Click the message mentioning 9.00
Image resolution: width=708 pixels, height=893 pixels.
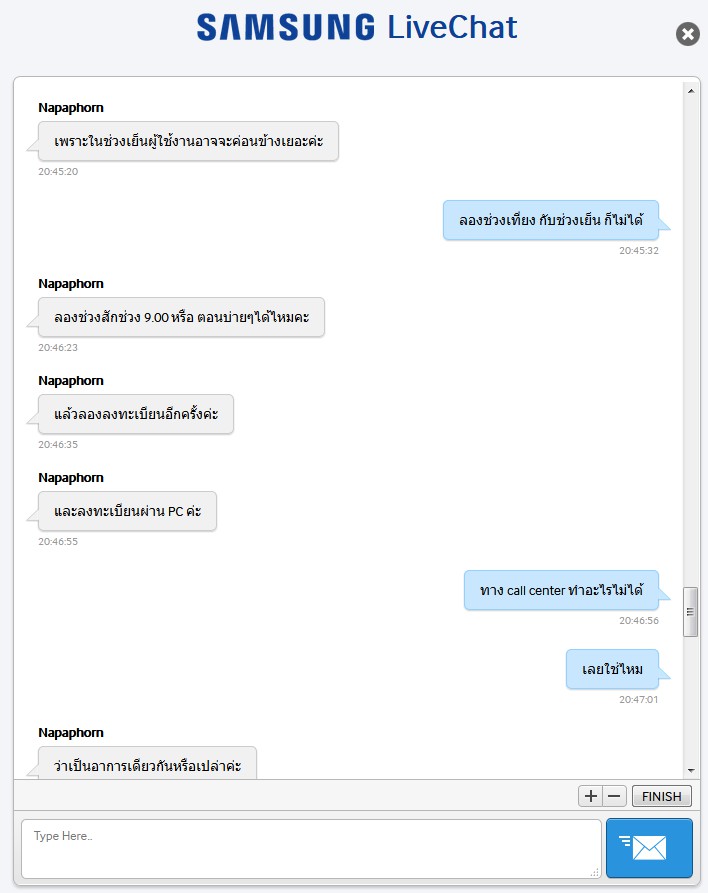click(181, 317)
